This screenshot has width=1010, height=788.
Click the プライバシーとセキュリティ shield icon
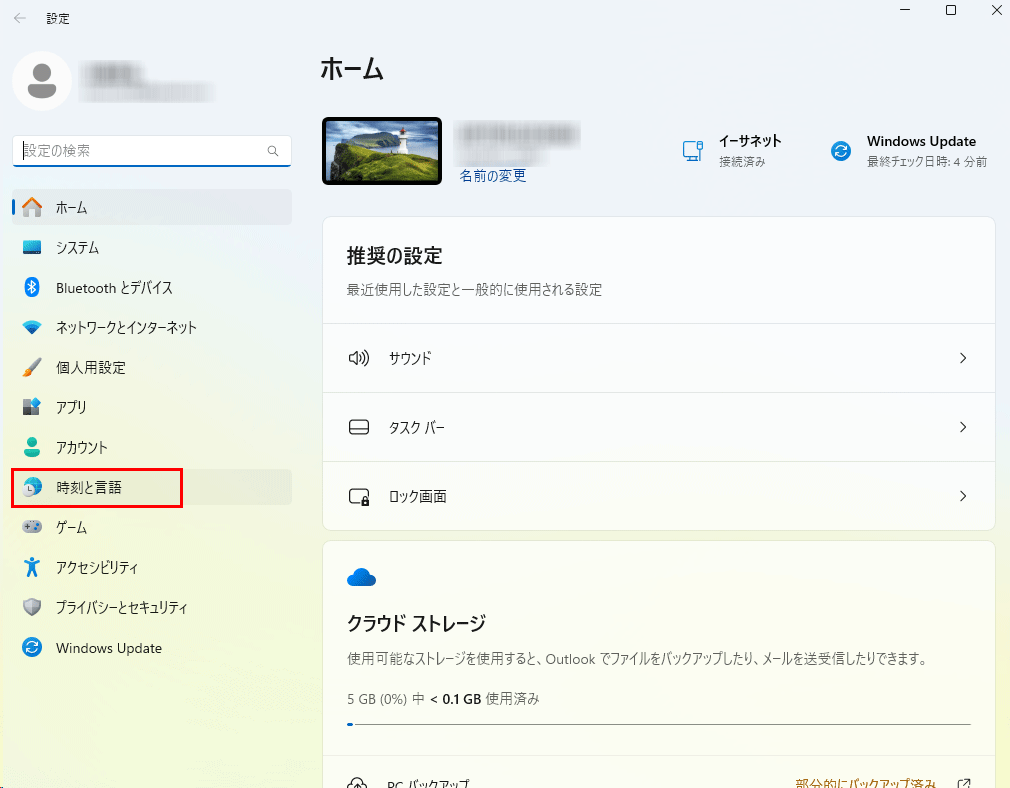click(32, 608)
